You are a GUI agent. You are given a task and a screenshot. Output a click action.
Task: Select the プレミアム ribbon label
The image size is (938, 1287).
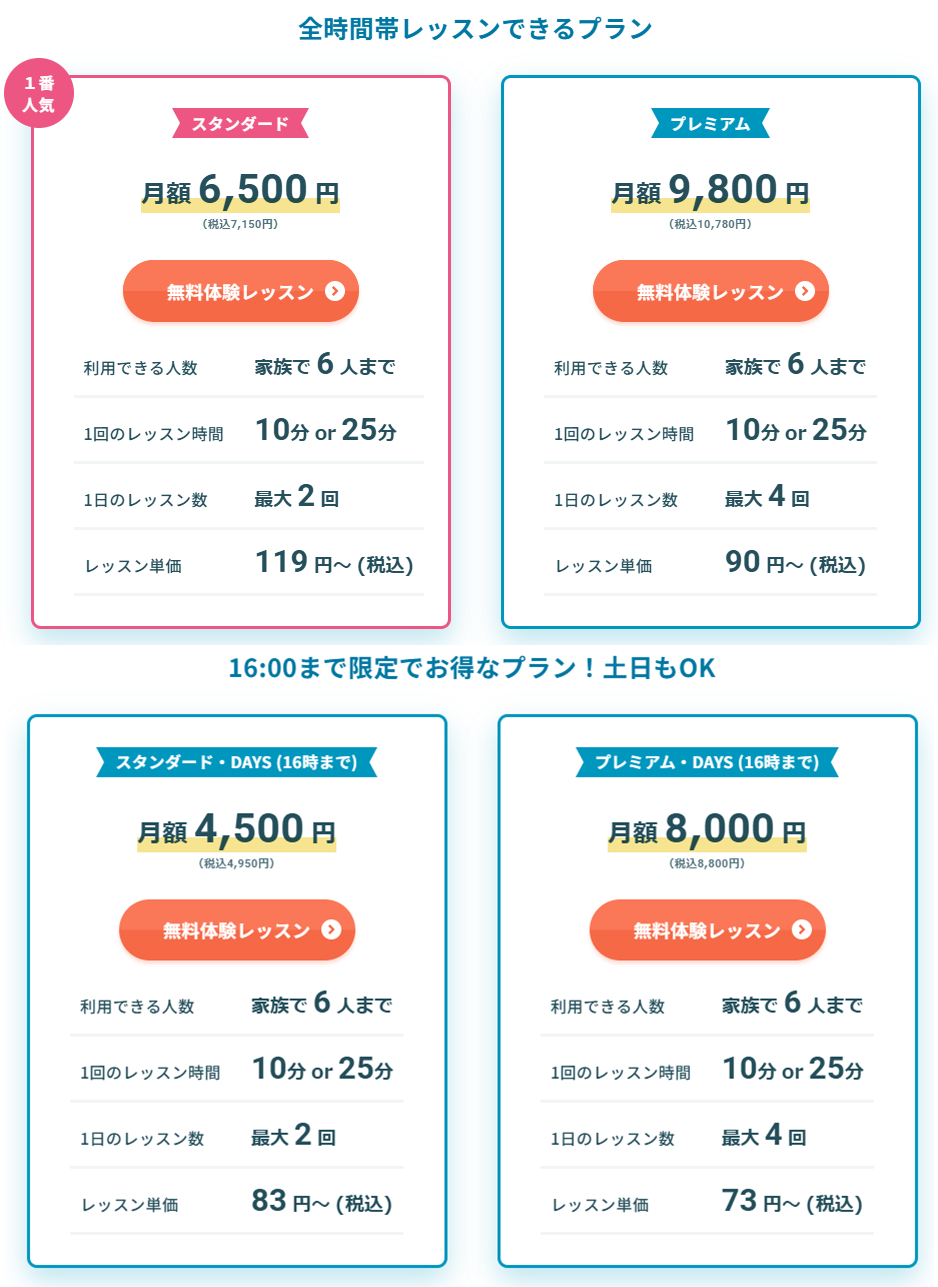[710, 123]
